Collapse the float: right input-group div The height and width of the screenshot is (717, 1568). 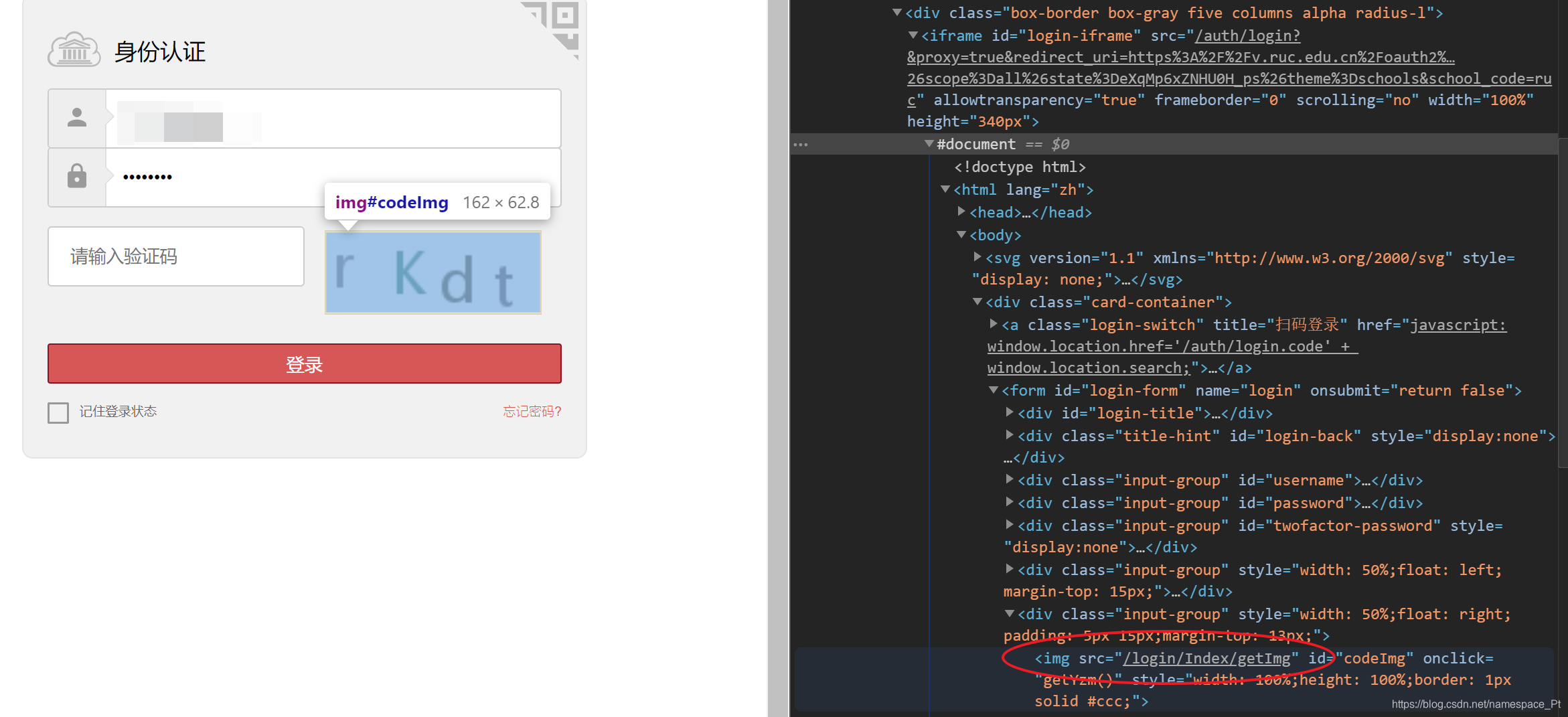pyautogui.click(x=1010, y=613)
